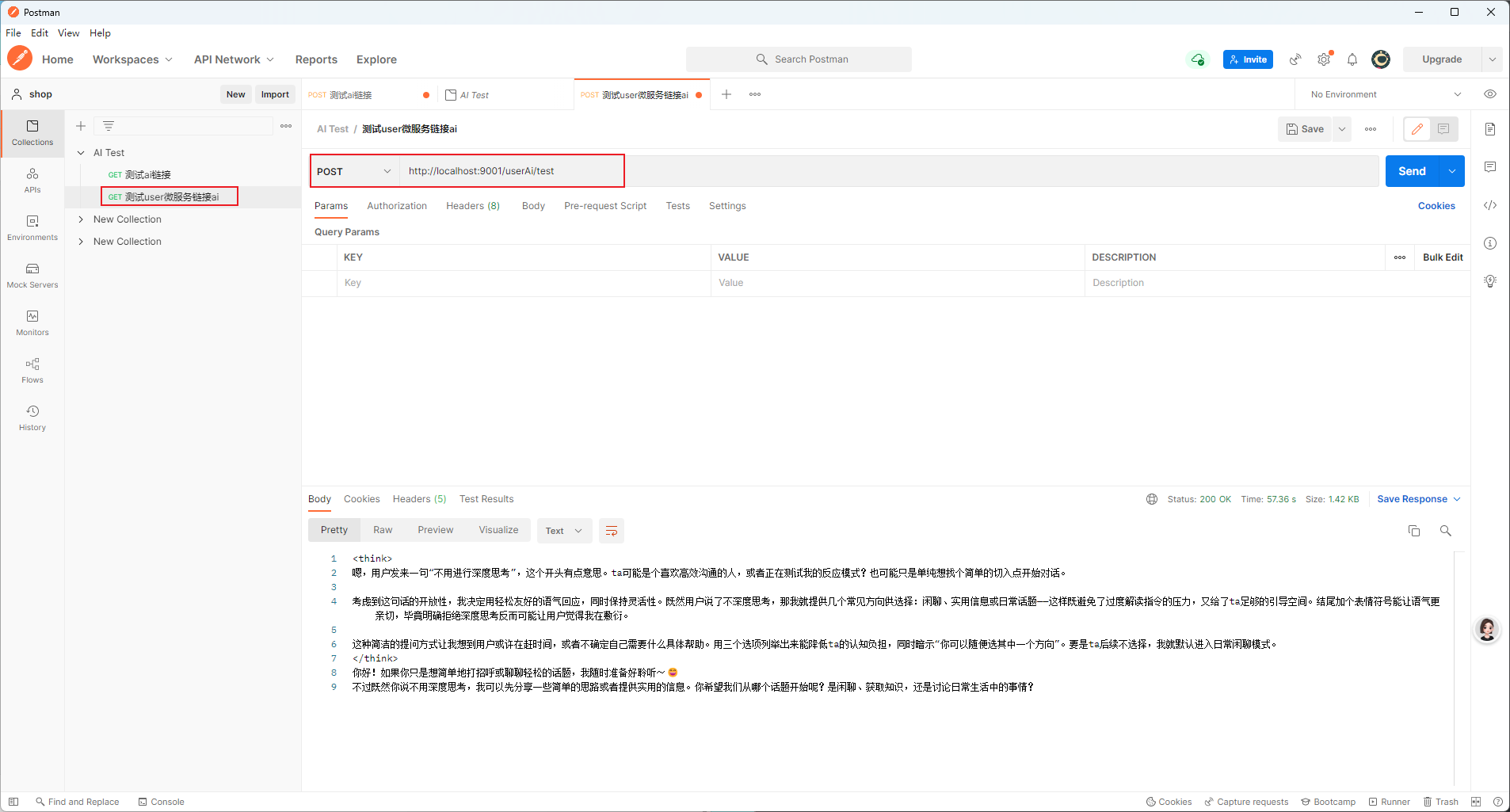Viewport: 1510px width, 812px height.
Task: Click the New button
Action: 235,94
